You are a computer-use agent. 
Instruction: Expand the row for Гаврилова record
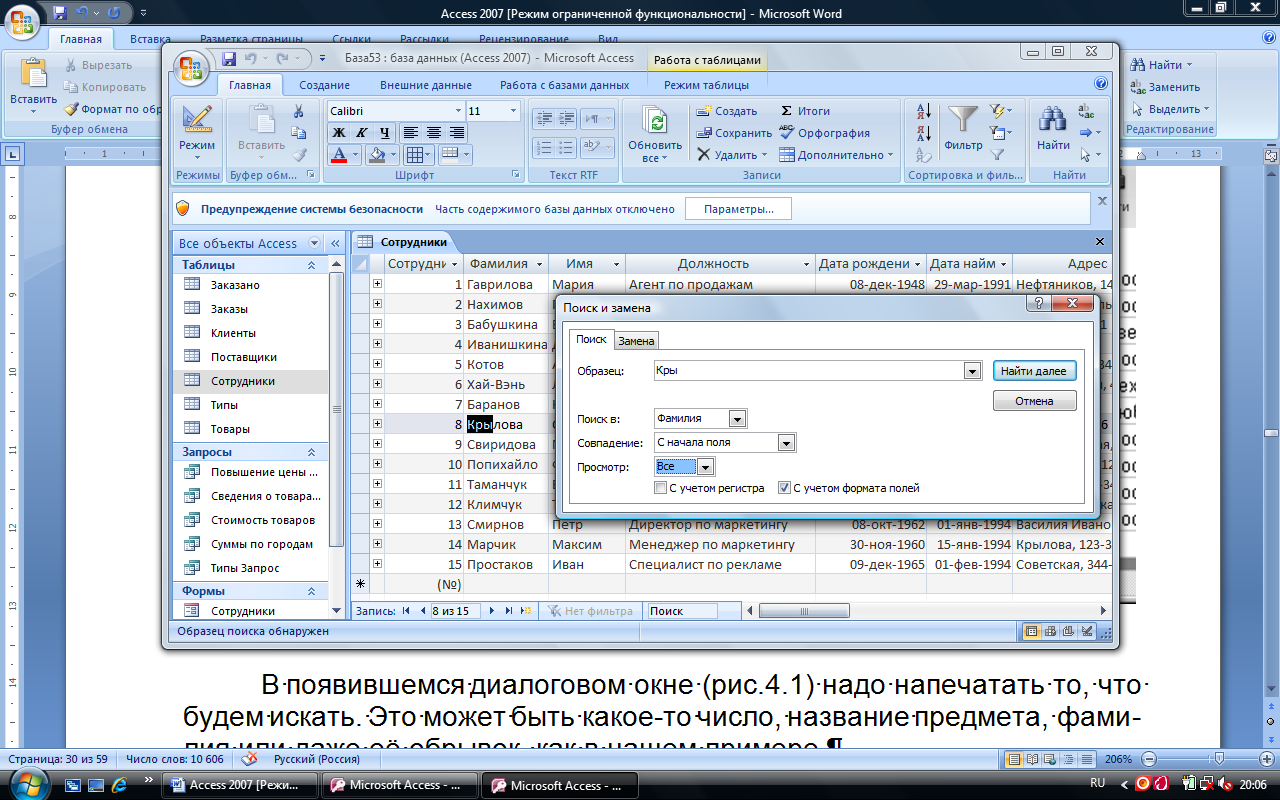click(377, 284)
